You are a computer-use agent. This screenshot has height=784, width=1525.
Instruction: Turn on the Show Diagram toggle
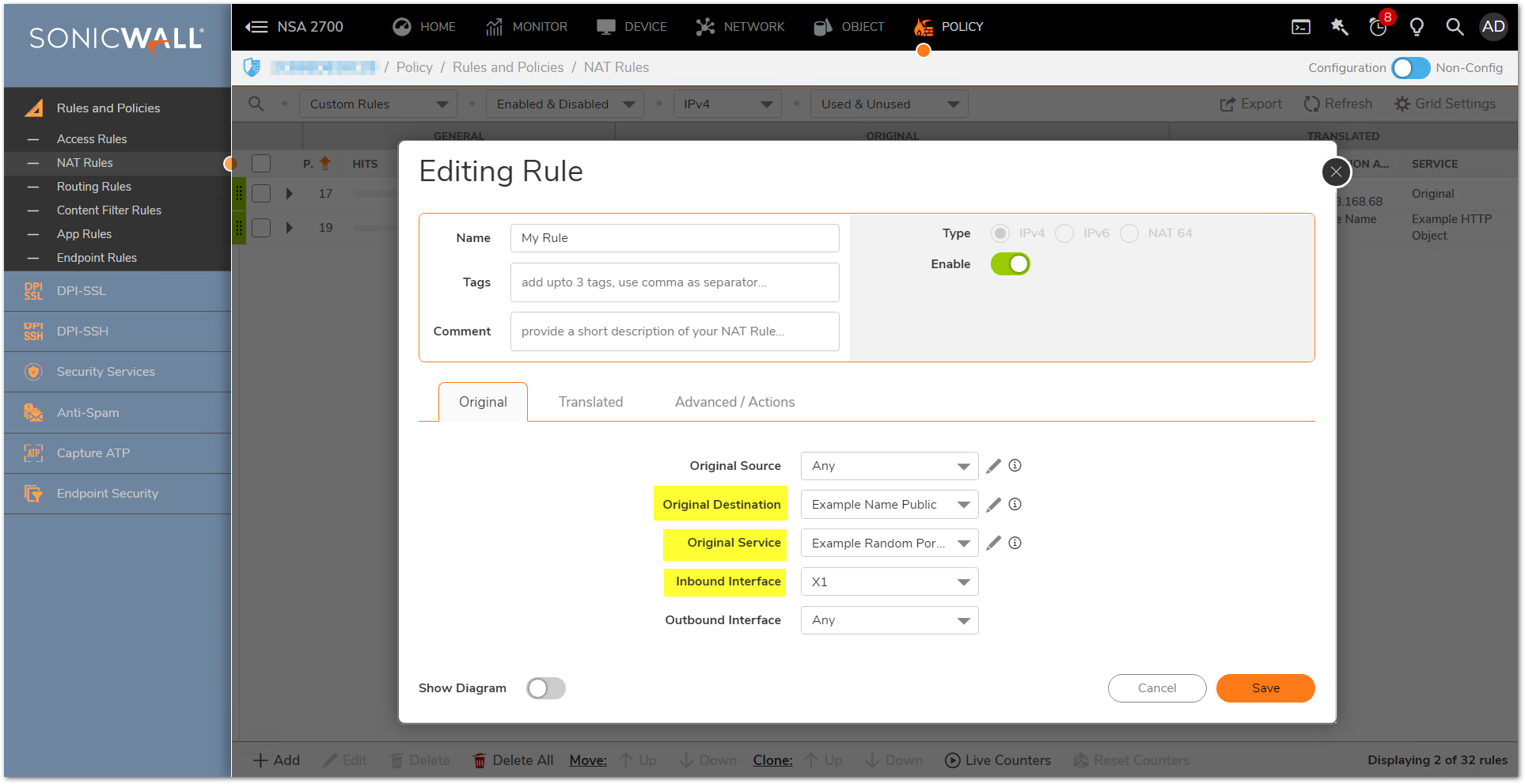(546, 688)
